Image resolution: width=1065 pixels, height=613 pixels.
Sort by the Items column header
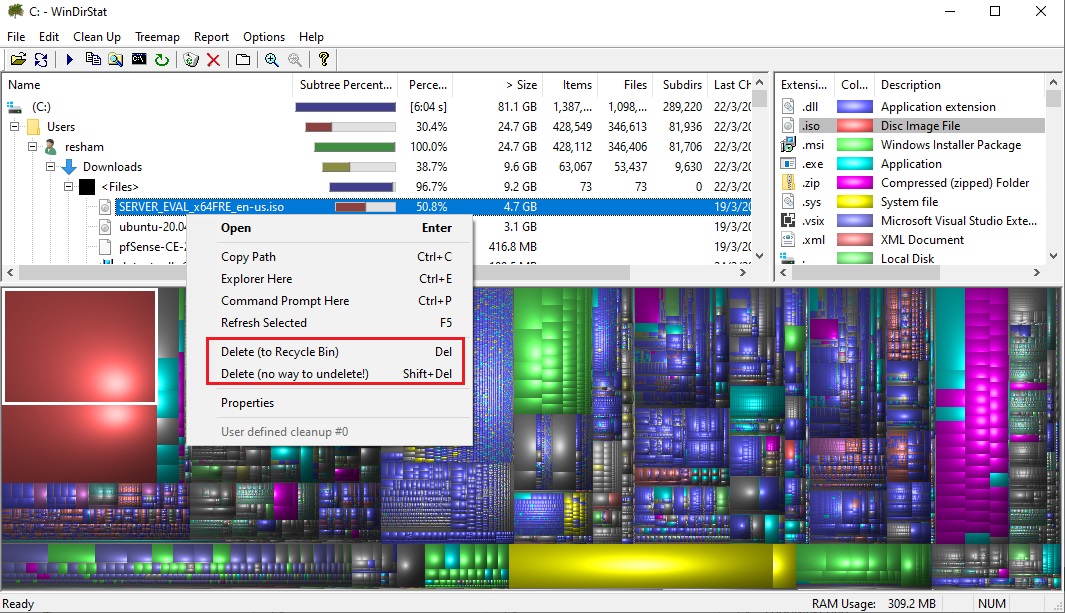tap(569, 85)
